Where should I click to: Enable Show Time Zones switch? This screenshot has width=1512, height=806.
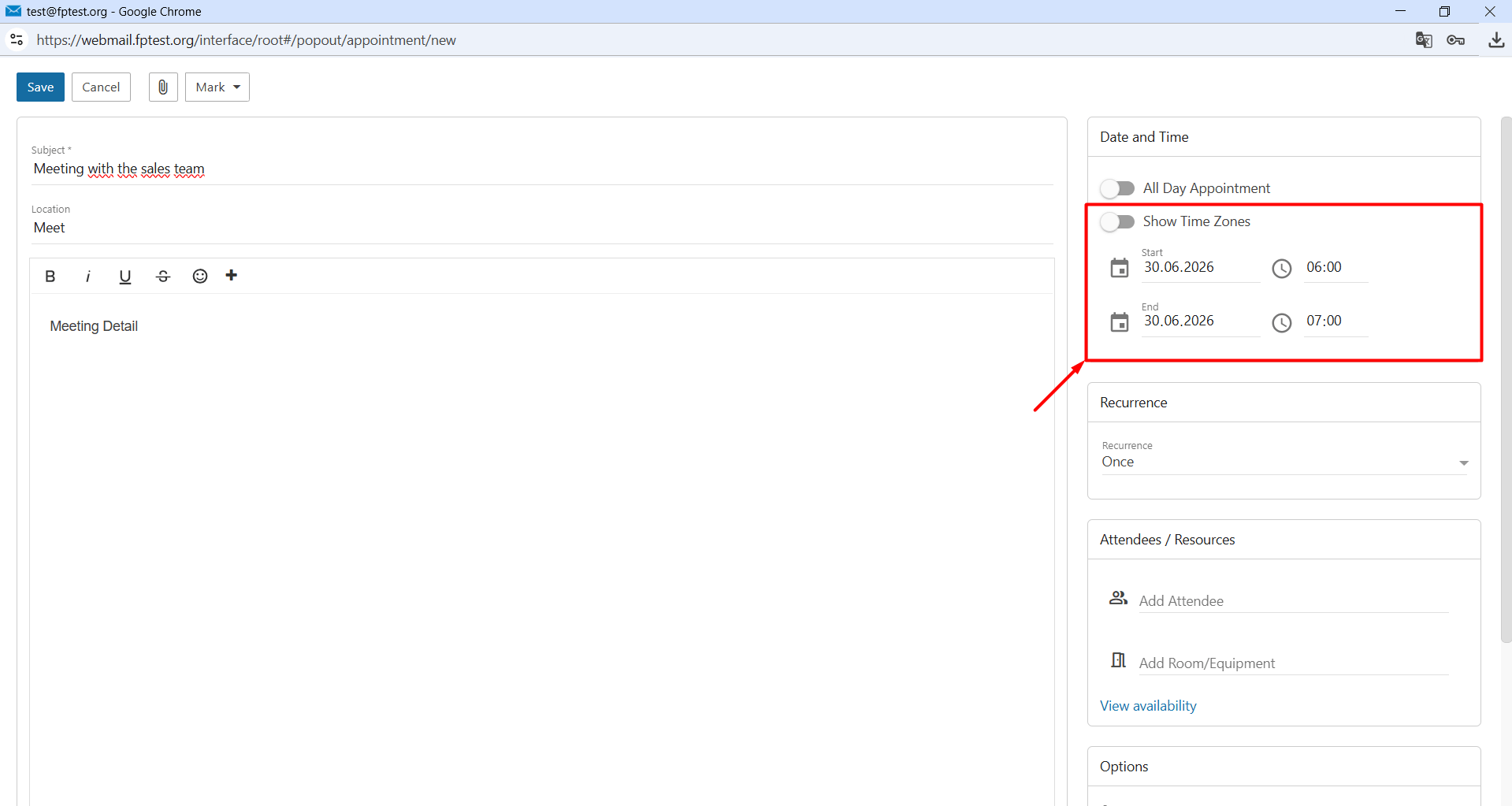(1117, 221)
